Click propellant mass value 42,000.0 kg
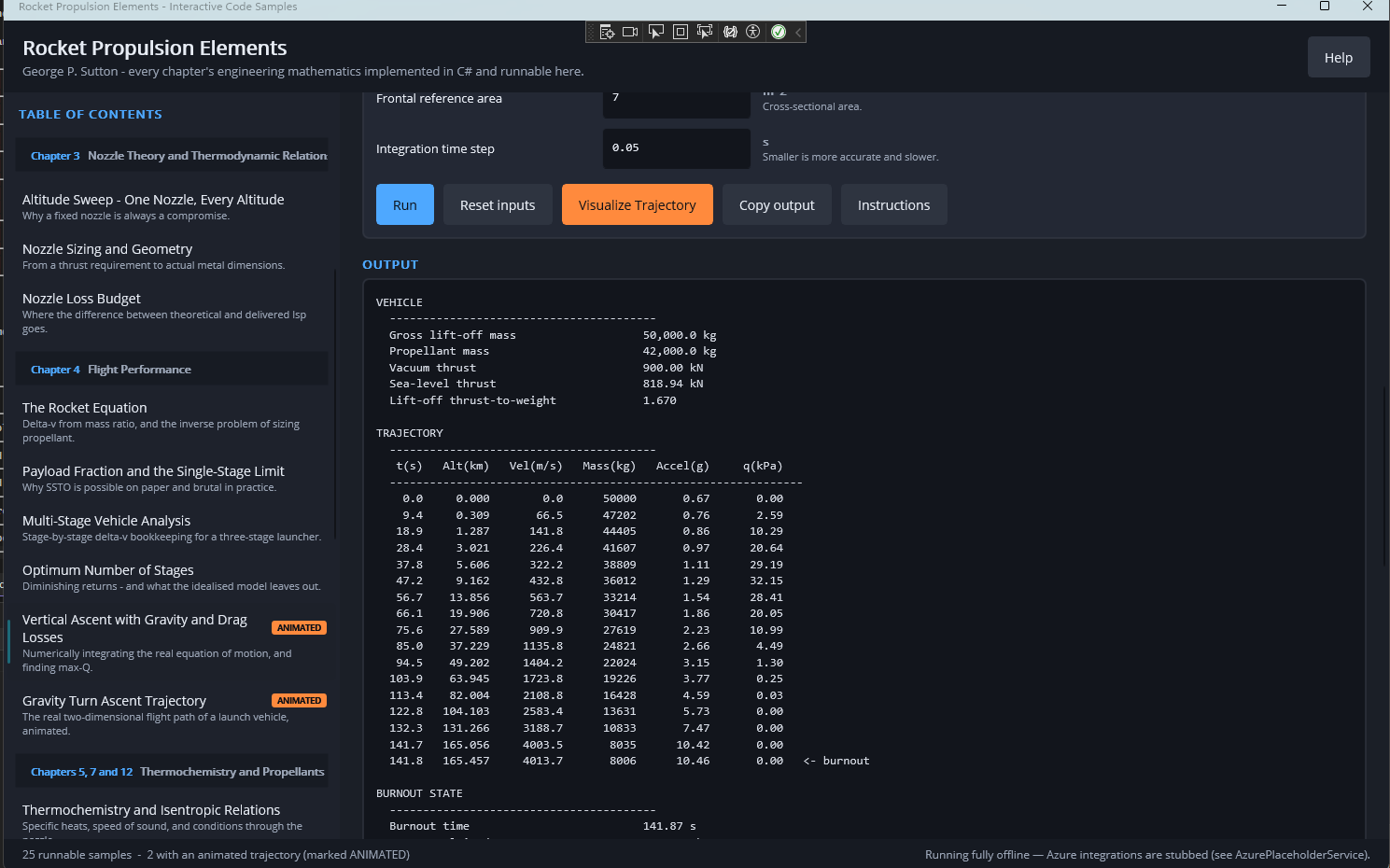 tap(680, 351)
